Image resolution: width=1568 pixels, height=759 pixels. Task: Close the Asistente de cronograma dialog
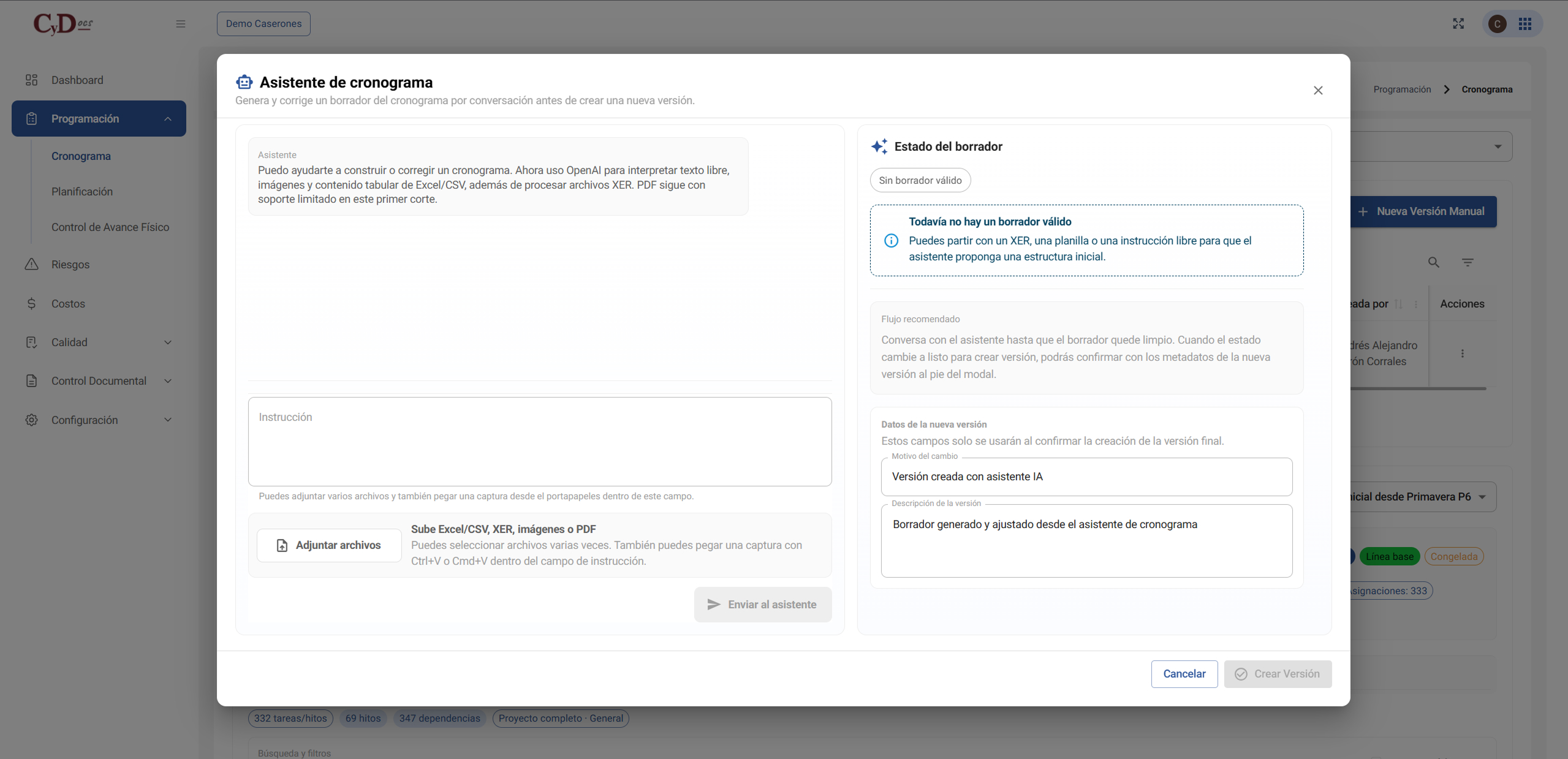(1318, 91)
